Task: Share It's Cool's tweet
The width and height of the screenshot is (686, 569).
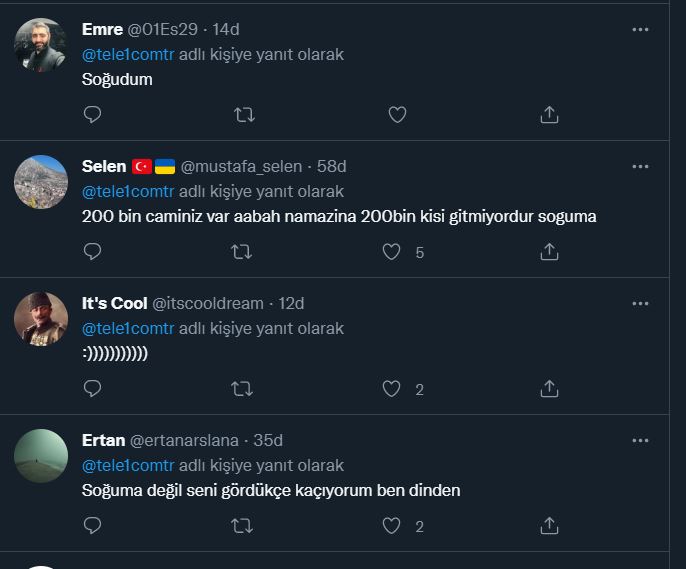Action: pos(549,389)
